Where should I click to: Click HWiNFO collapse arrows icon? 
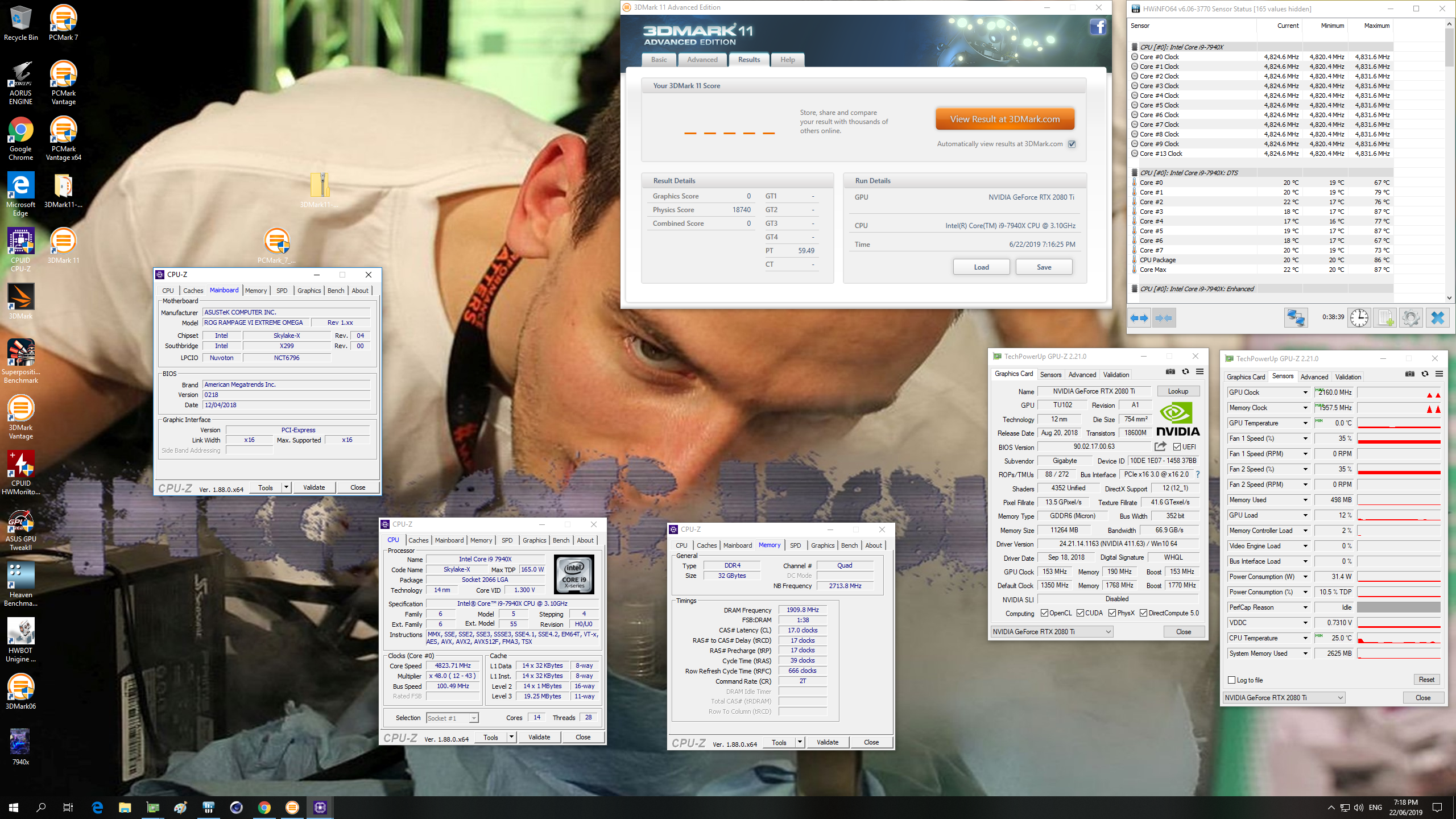pyautogui.click(x=1164, y=318)
